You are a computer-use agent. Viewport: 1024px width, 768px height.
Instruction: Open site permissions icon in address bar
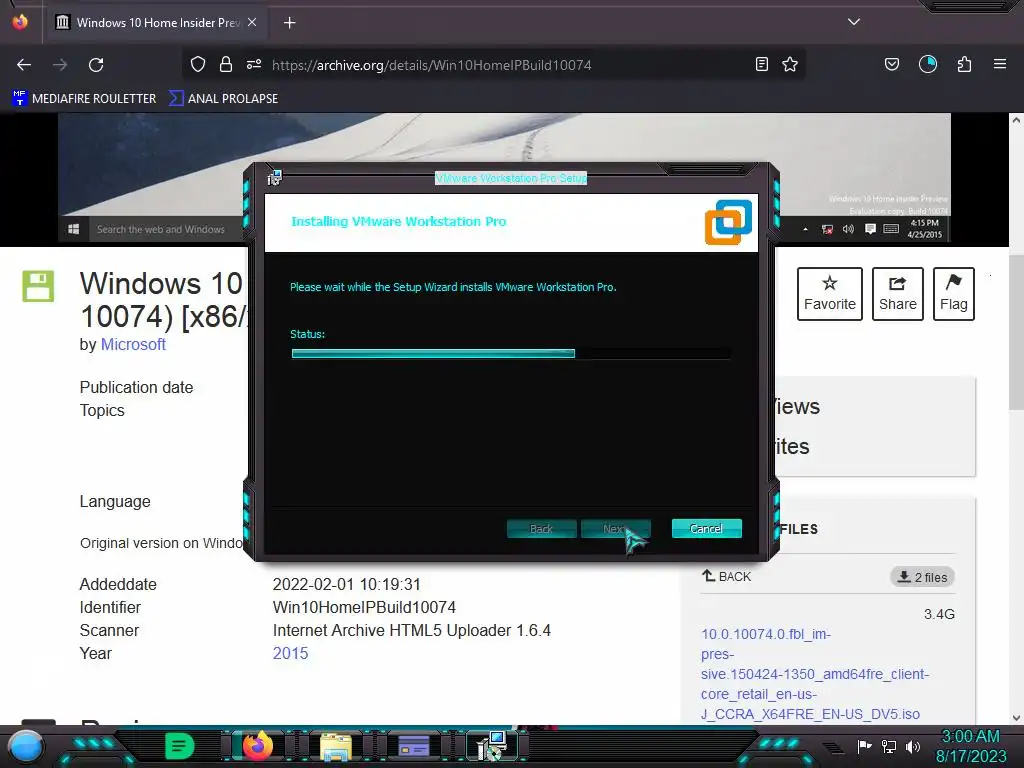pos(254,64)
